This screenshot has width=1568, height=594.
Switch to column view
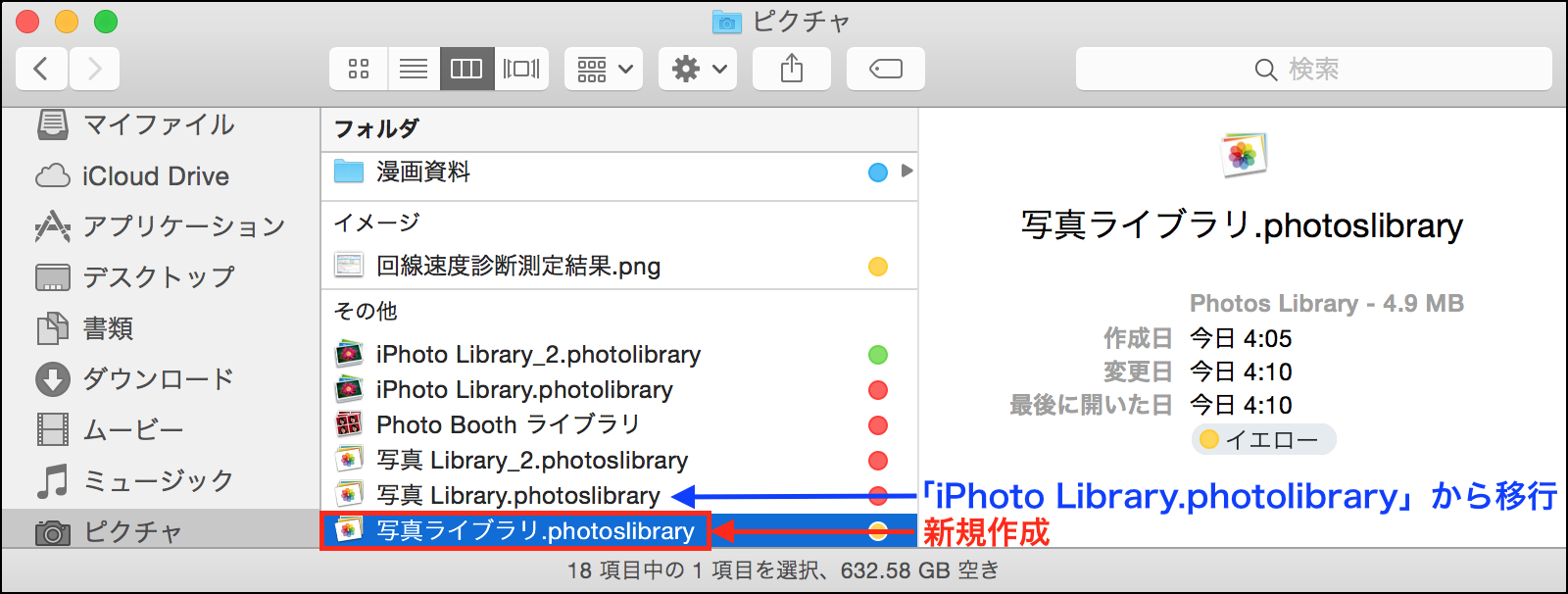coord(466,69)
